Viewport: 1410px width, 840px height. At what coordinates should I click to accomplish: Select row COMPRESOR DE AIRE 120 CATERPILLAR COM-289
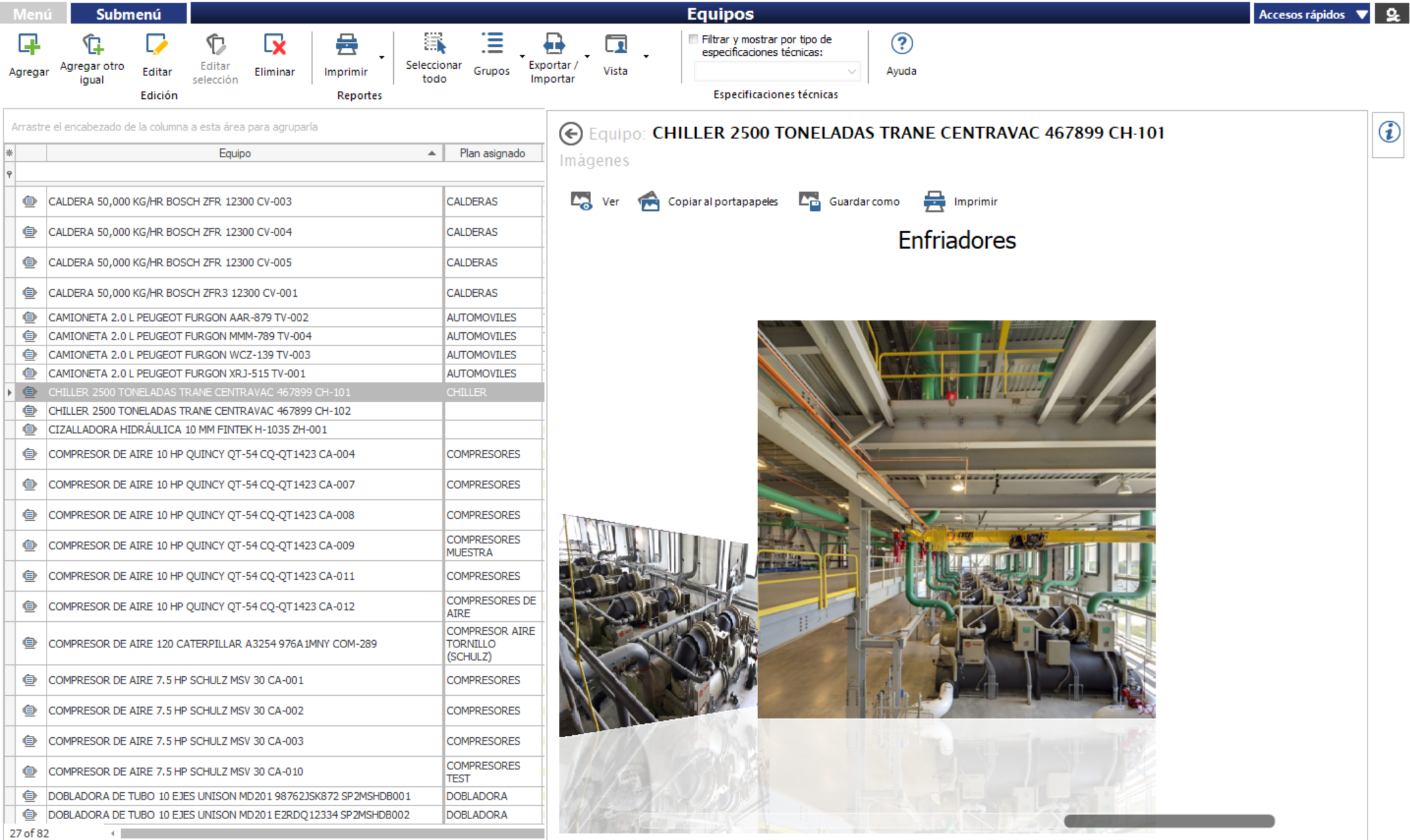tap(274, 644)
